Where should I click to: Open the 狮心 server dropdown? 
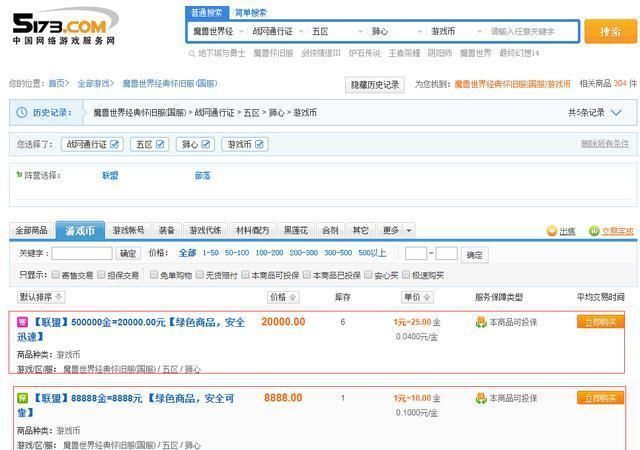click(x=397, y=31)
